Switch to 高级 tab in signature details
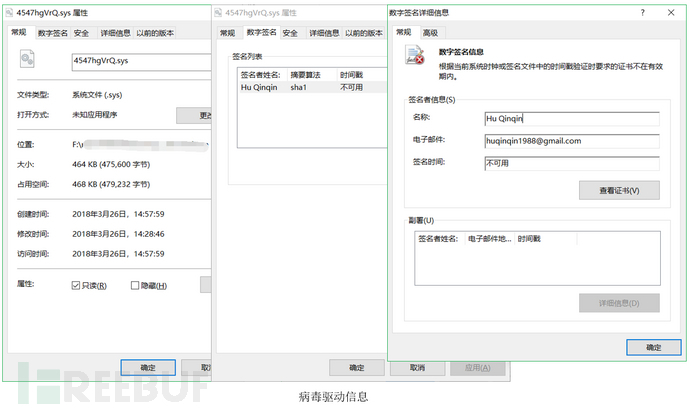The height and width of the screenshot is (411, 690). (x=430, y=32)
